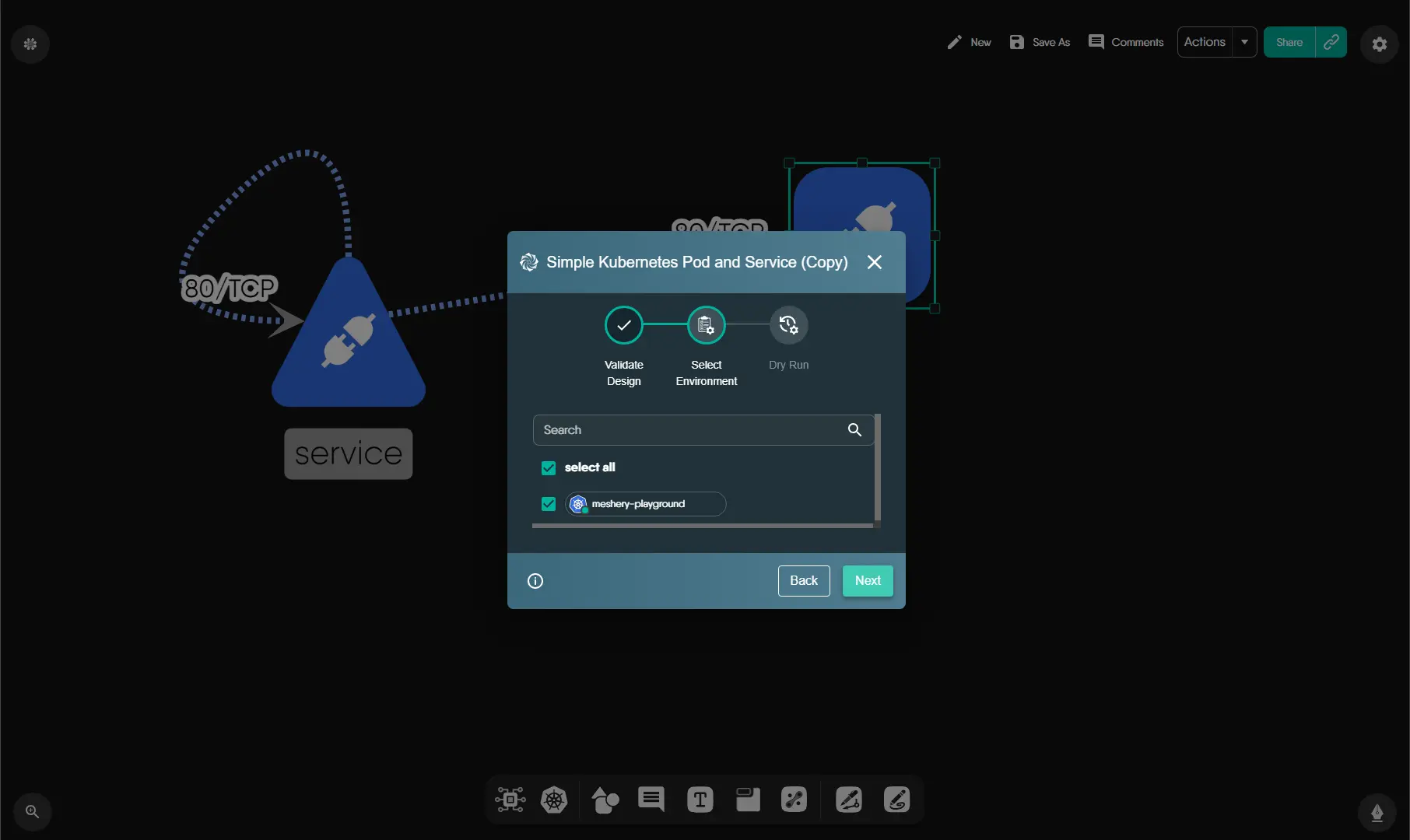Select the Text tool in bottom dock
Viewport: 1410px width, 840px height.
click(700, 800)
